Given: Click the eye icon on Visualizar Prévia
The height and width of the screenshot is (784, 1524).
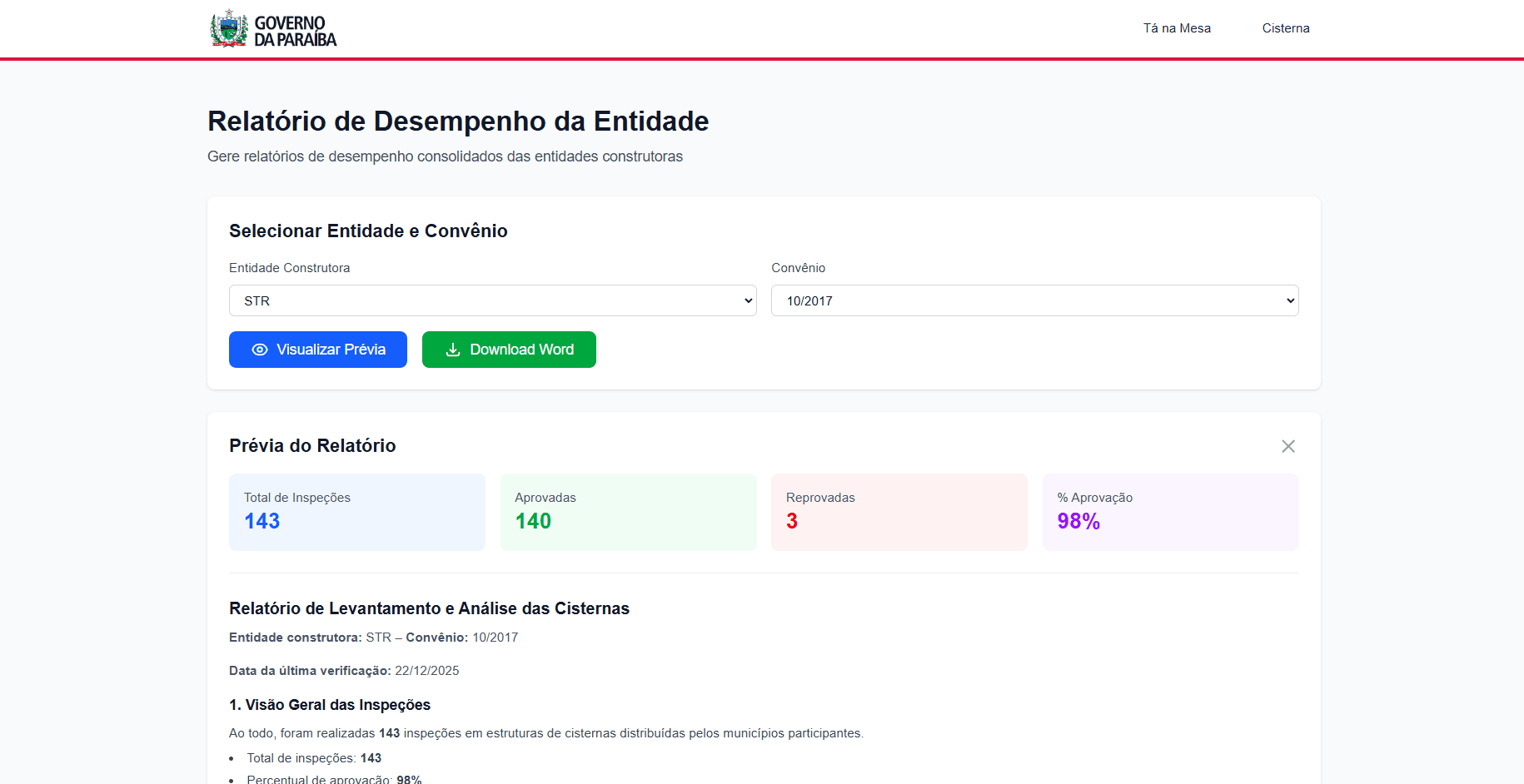Looking at the screenshot, I should click(259, 350).
